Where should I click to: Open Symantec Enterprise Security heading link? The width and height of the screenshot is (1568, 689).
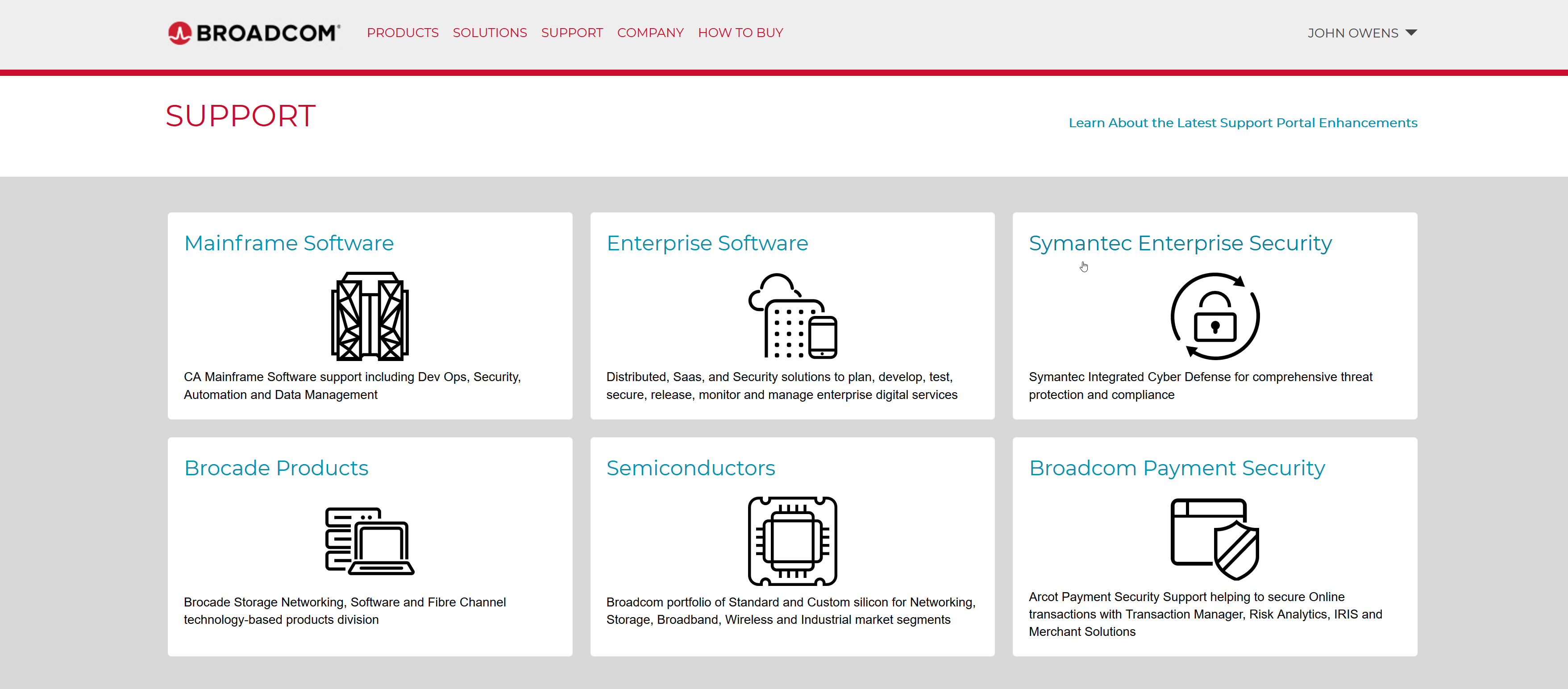pyautogui.click(x=1180, y=243)
